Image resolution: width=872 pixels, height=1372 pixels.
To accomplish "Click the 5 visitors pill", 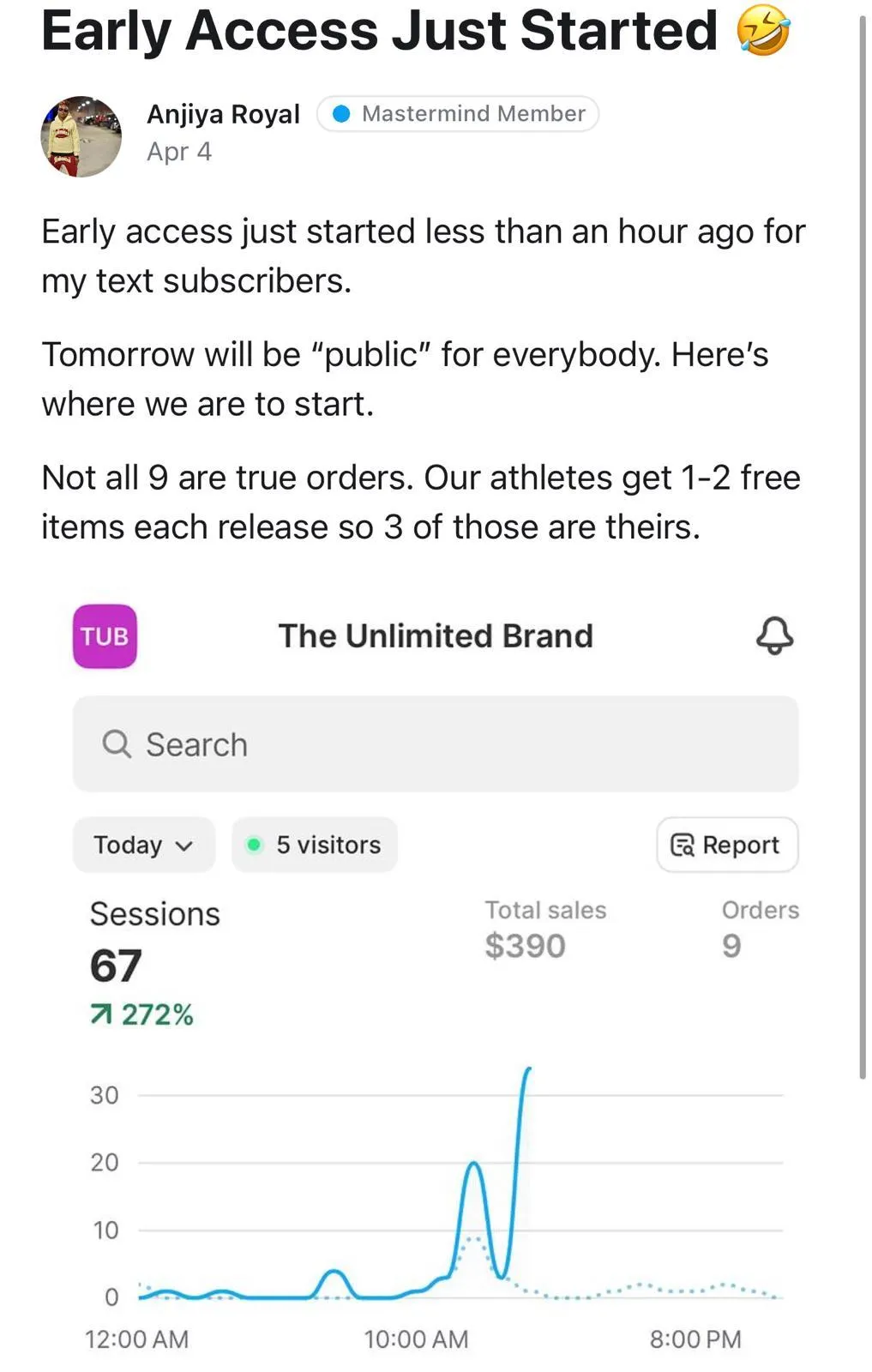I will click(x=315, y=845).
